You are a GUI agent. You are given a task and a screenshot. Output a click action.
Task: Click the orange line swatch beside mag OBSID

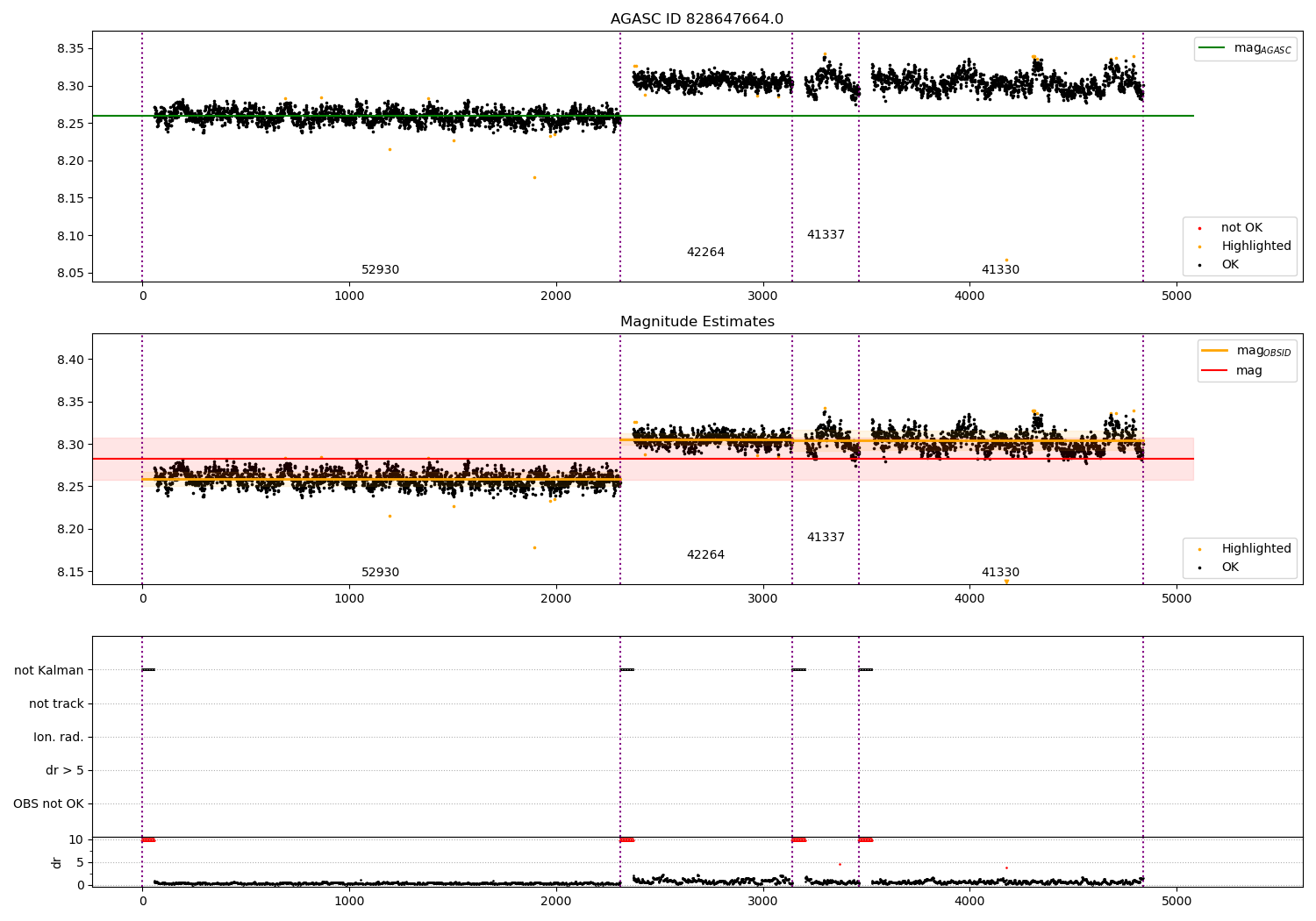1214,351
